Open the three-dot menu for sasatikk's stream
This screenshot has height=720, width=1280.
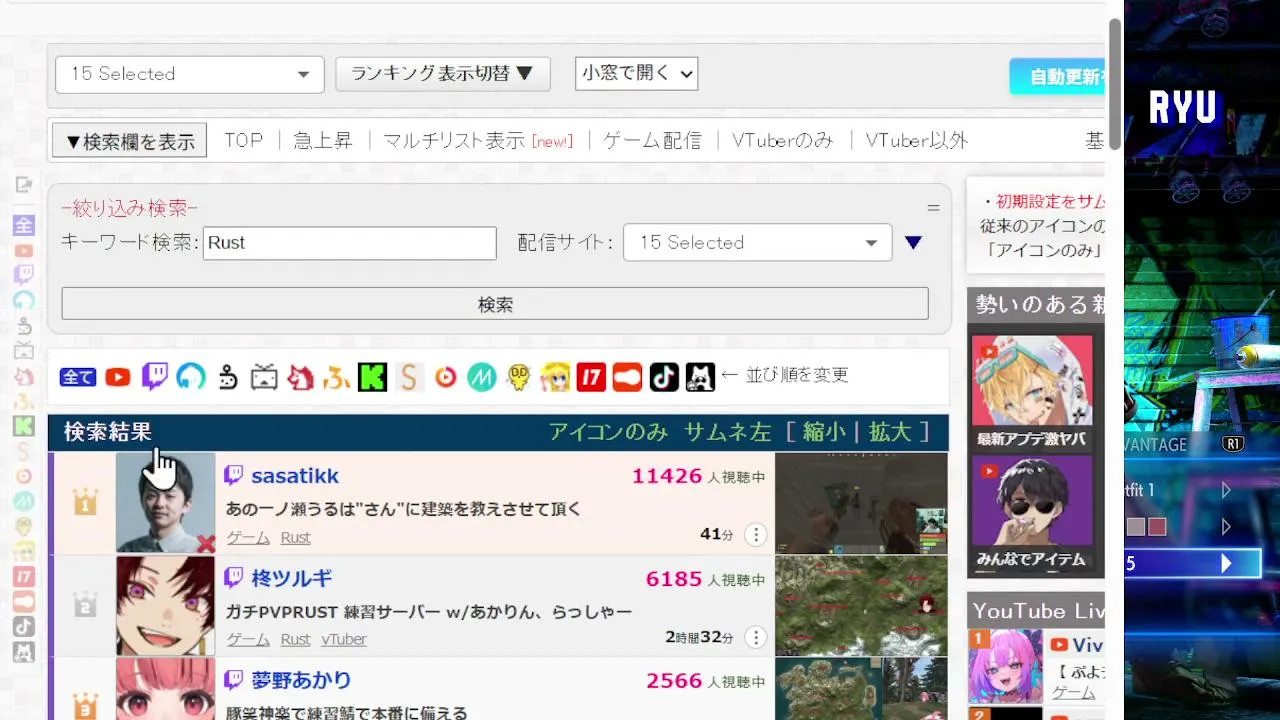(x=756, y=535)
